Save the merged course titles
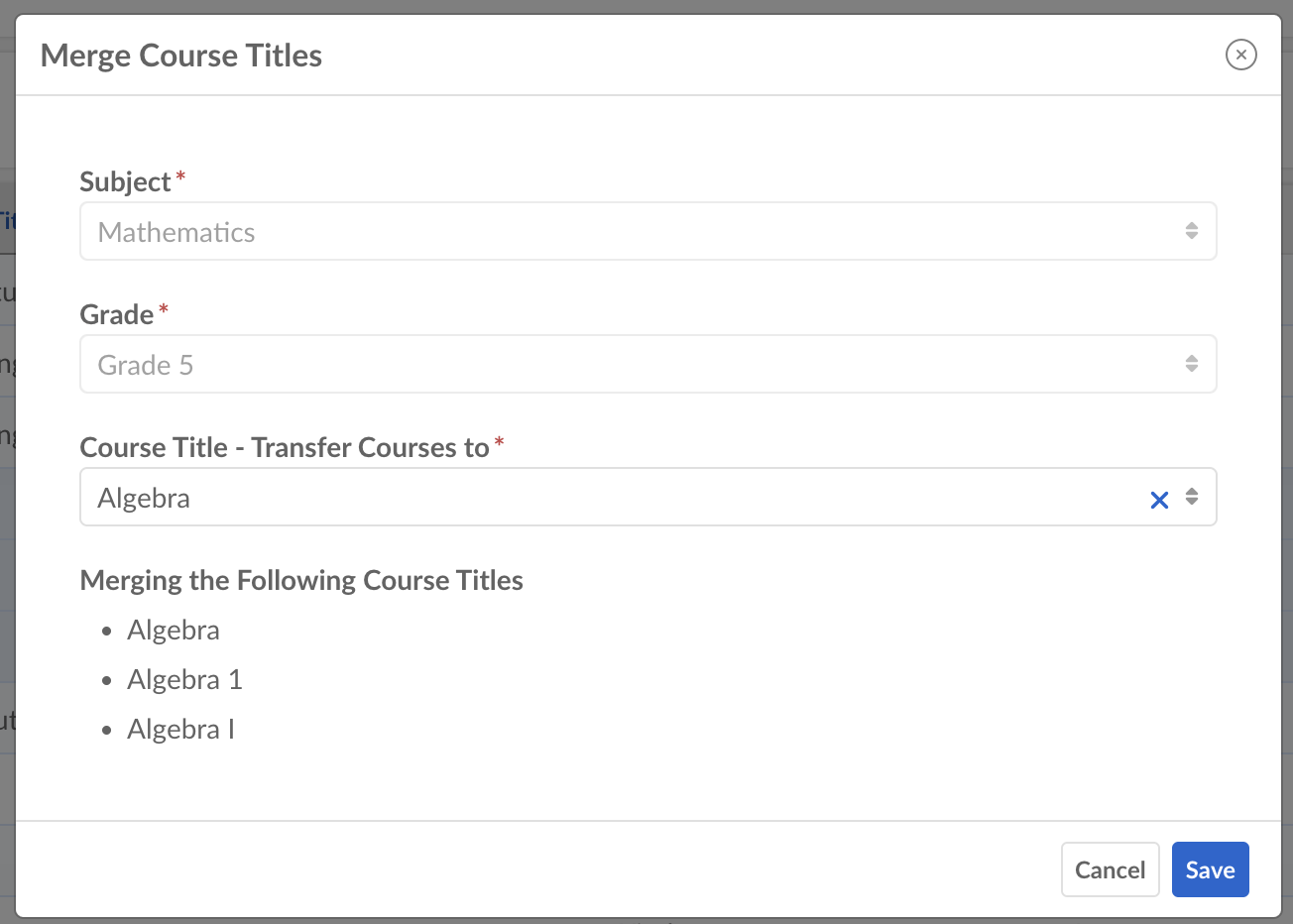Screen dimensions: 1293x924 1210,869
